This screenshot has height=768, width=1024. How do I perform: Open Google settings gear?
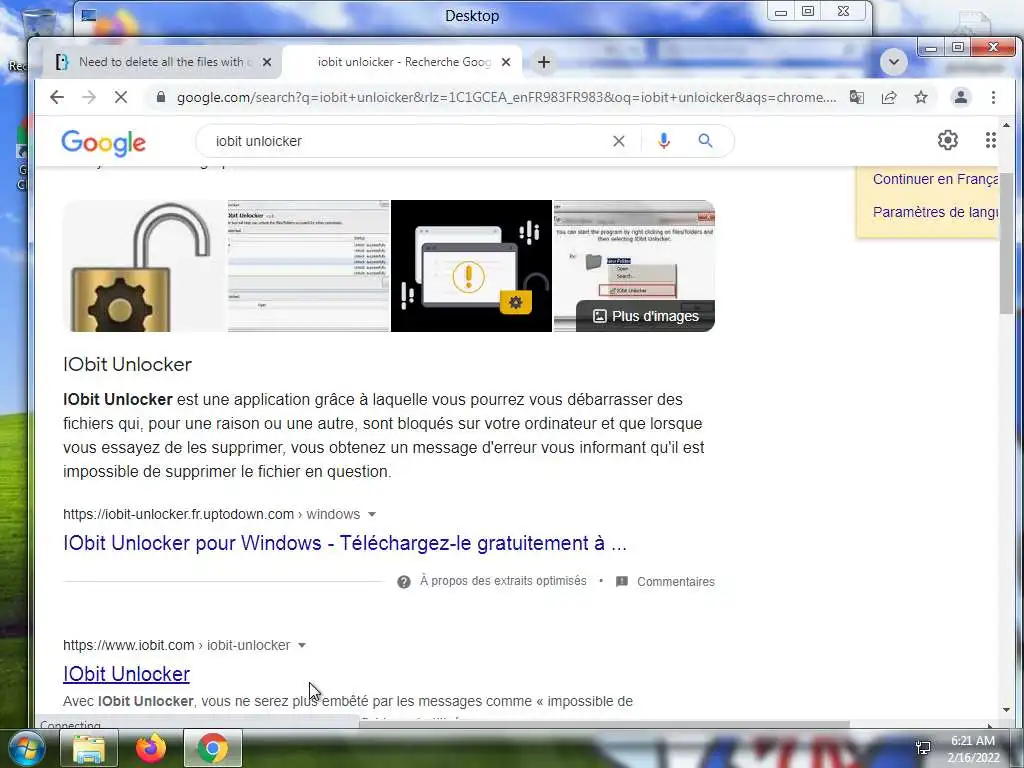point(948,140)
